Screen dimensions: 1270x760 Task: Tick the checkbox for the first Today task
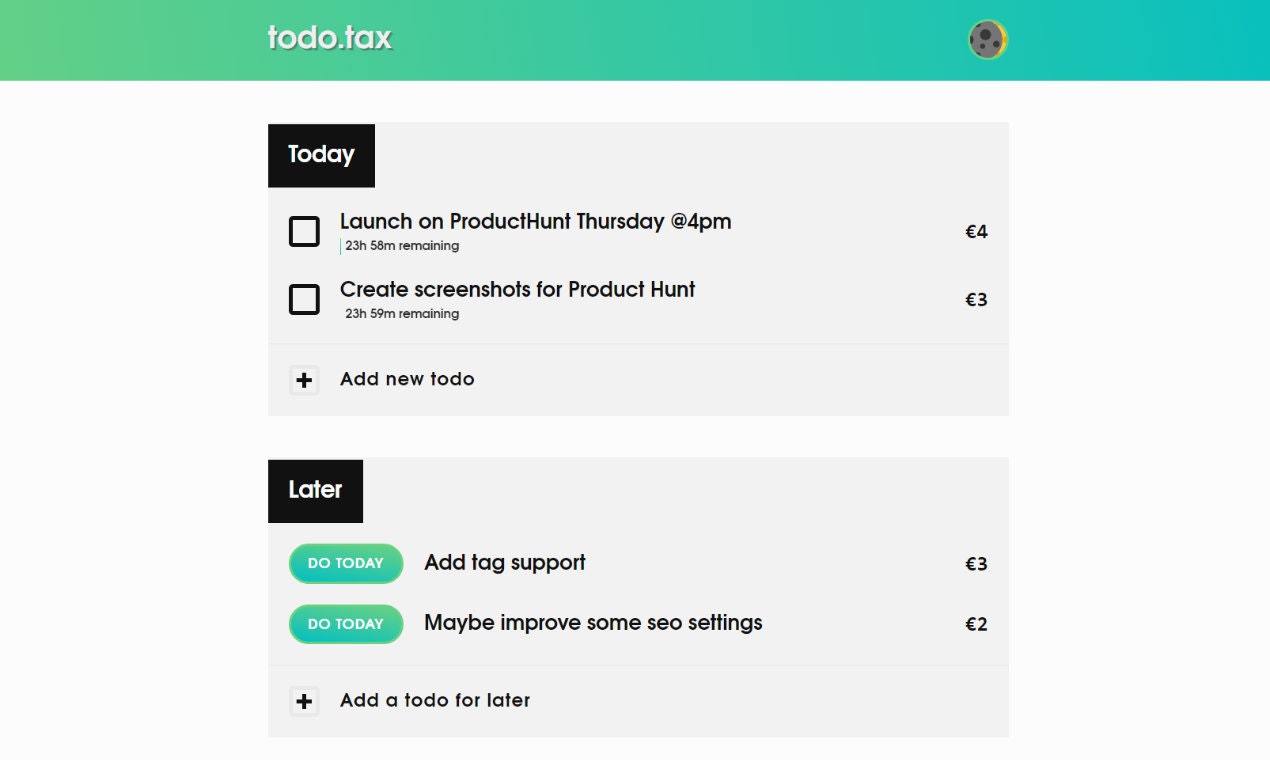[304, 231]
